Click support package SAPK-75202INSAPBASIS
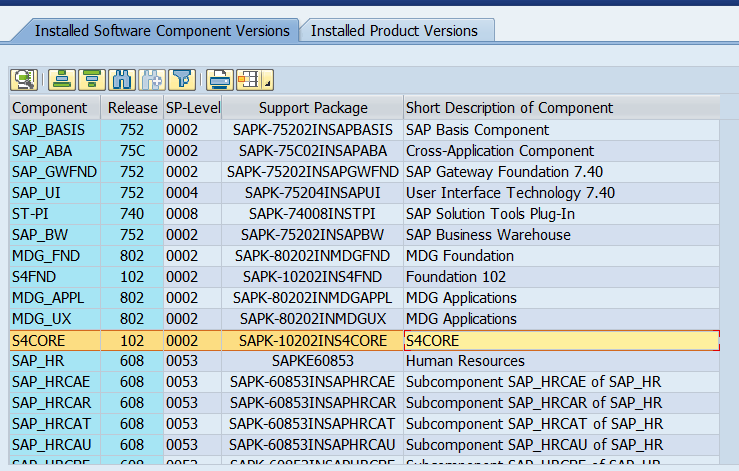The height and width of the screenshot is (471, 739). (312, 130)
